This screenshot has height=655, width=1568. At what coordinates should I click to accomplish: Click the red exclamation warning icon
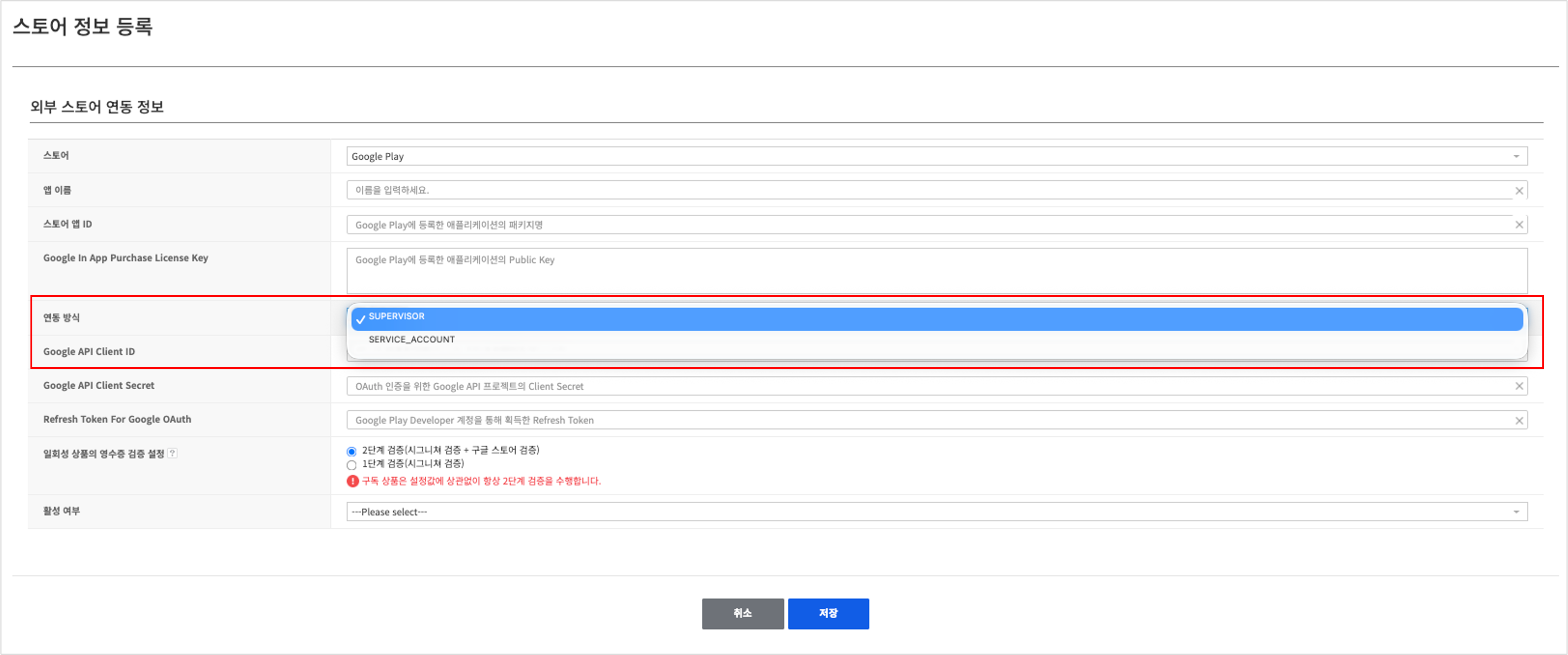pos(352,481)
